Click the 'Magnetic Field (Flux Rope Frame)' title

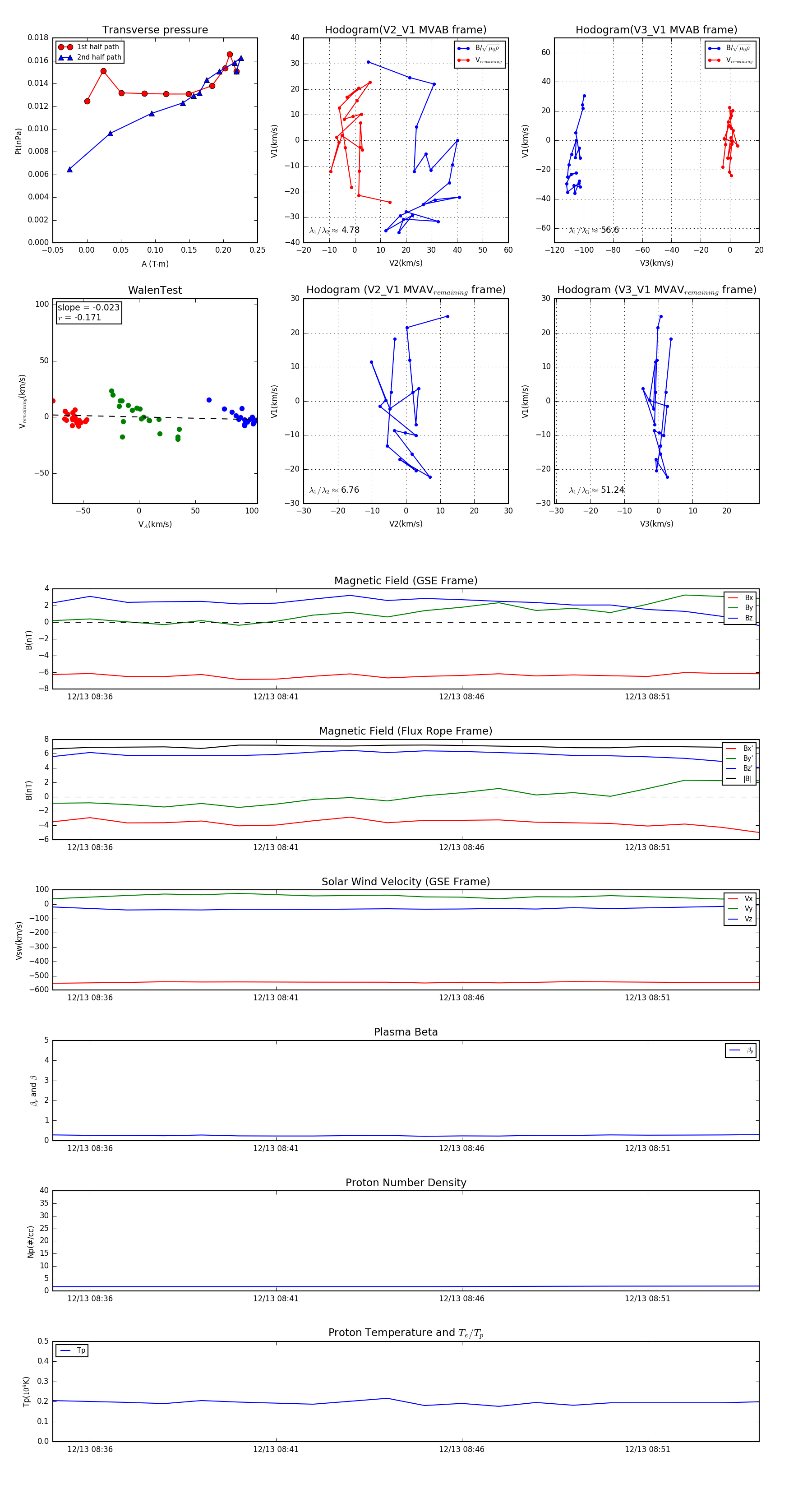click(406, 731)
